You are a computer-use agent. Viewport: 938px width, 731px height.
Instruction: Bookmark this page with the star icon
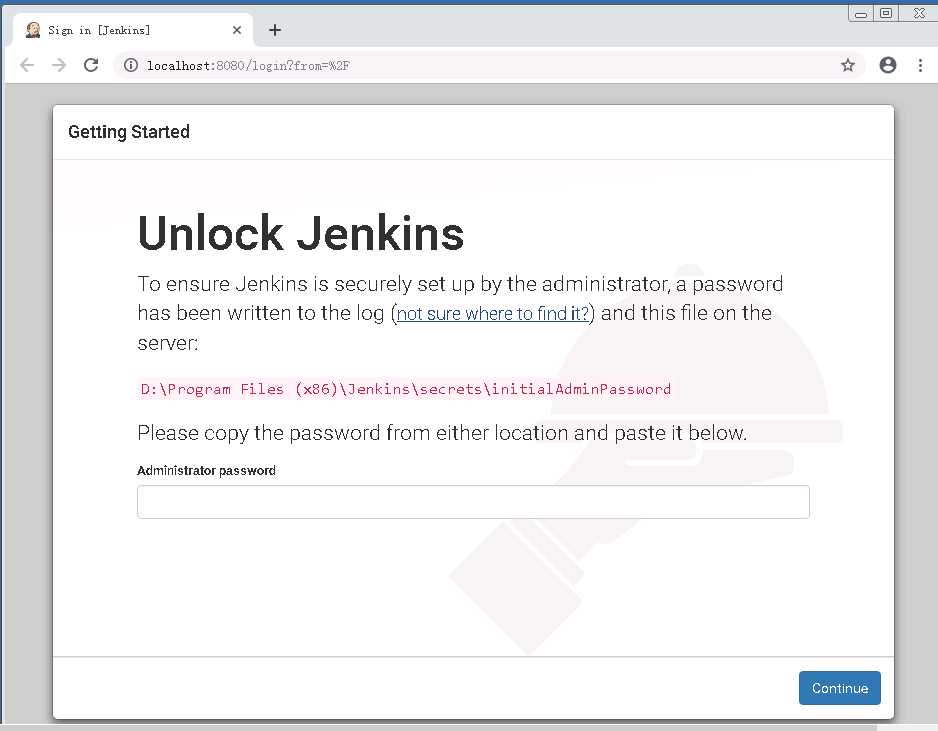848,65
